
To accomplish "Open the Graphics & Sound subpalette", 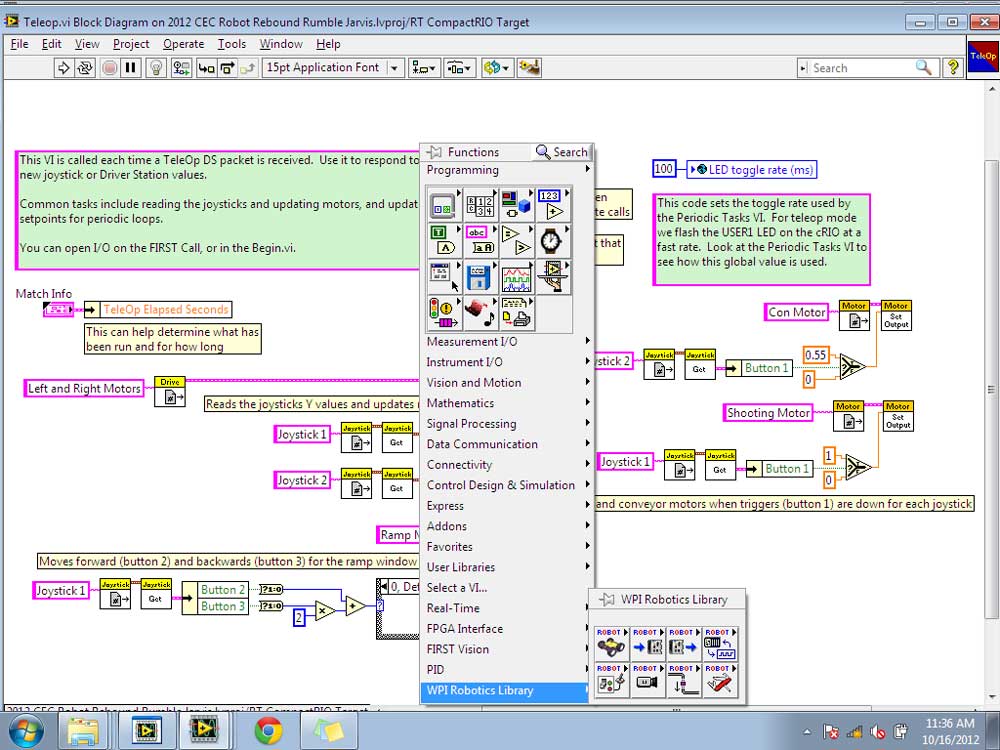I will coord(481,314).
